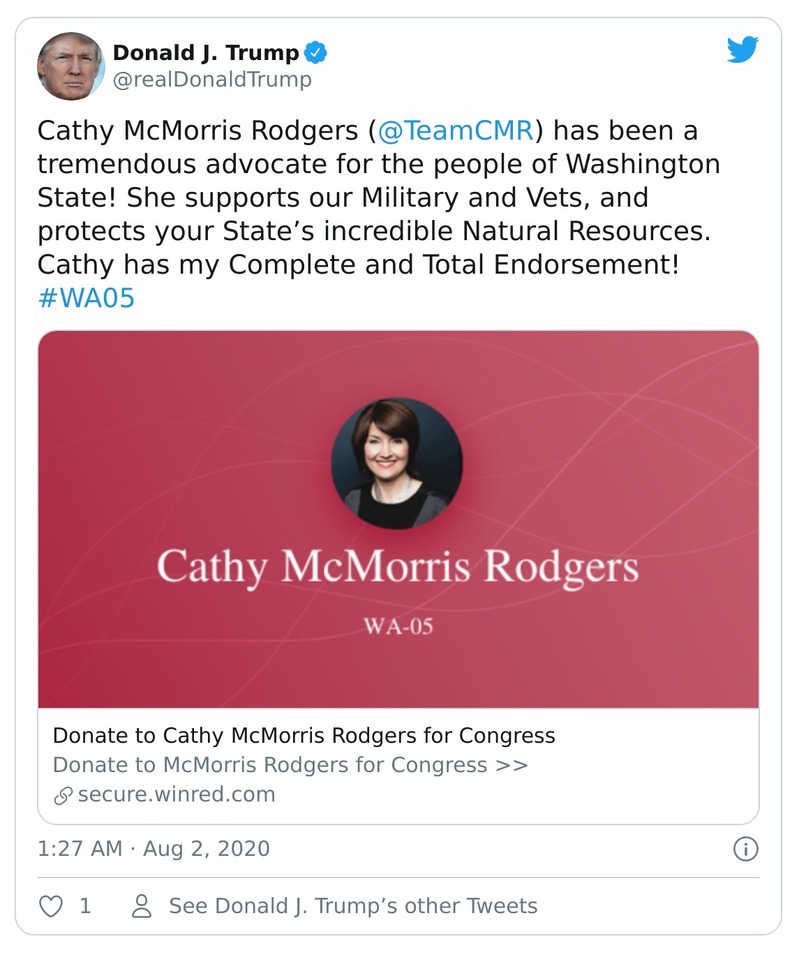This screenshot has height=955, width=799.
Task: See Donald J. Trump's other Tweets
Action: pos(353,906)
